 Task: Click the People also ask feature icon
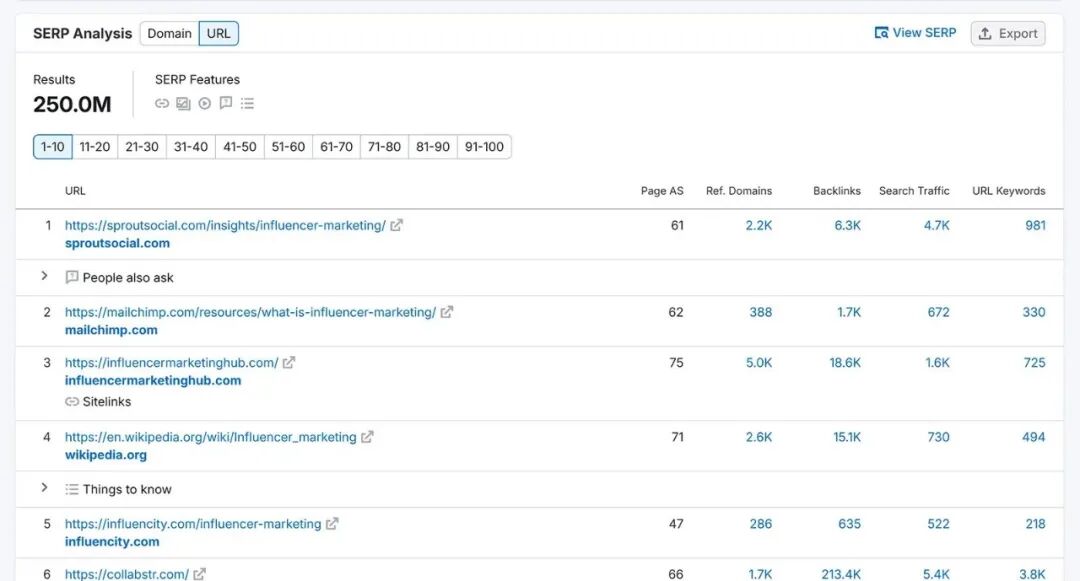tap(225, 103)
